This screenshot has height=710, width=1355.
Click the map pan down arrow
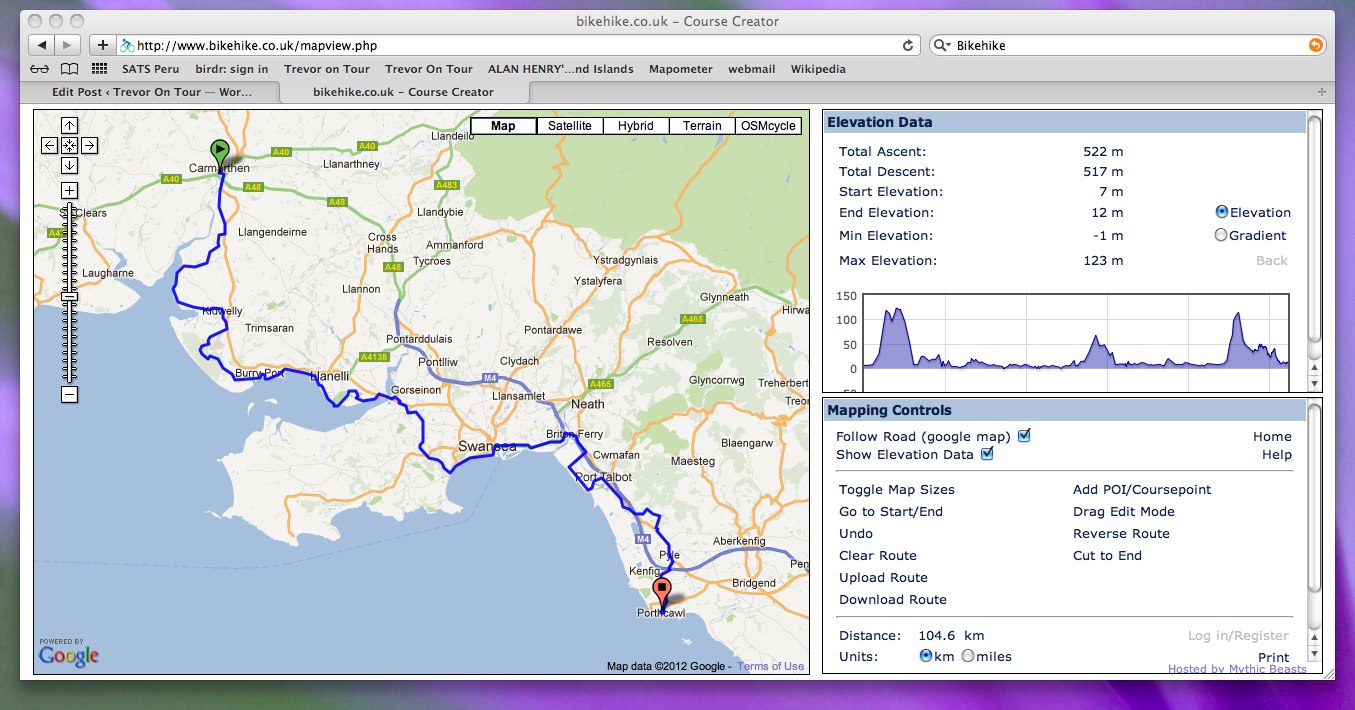click(69, 165)
